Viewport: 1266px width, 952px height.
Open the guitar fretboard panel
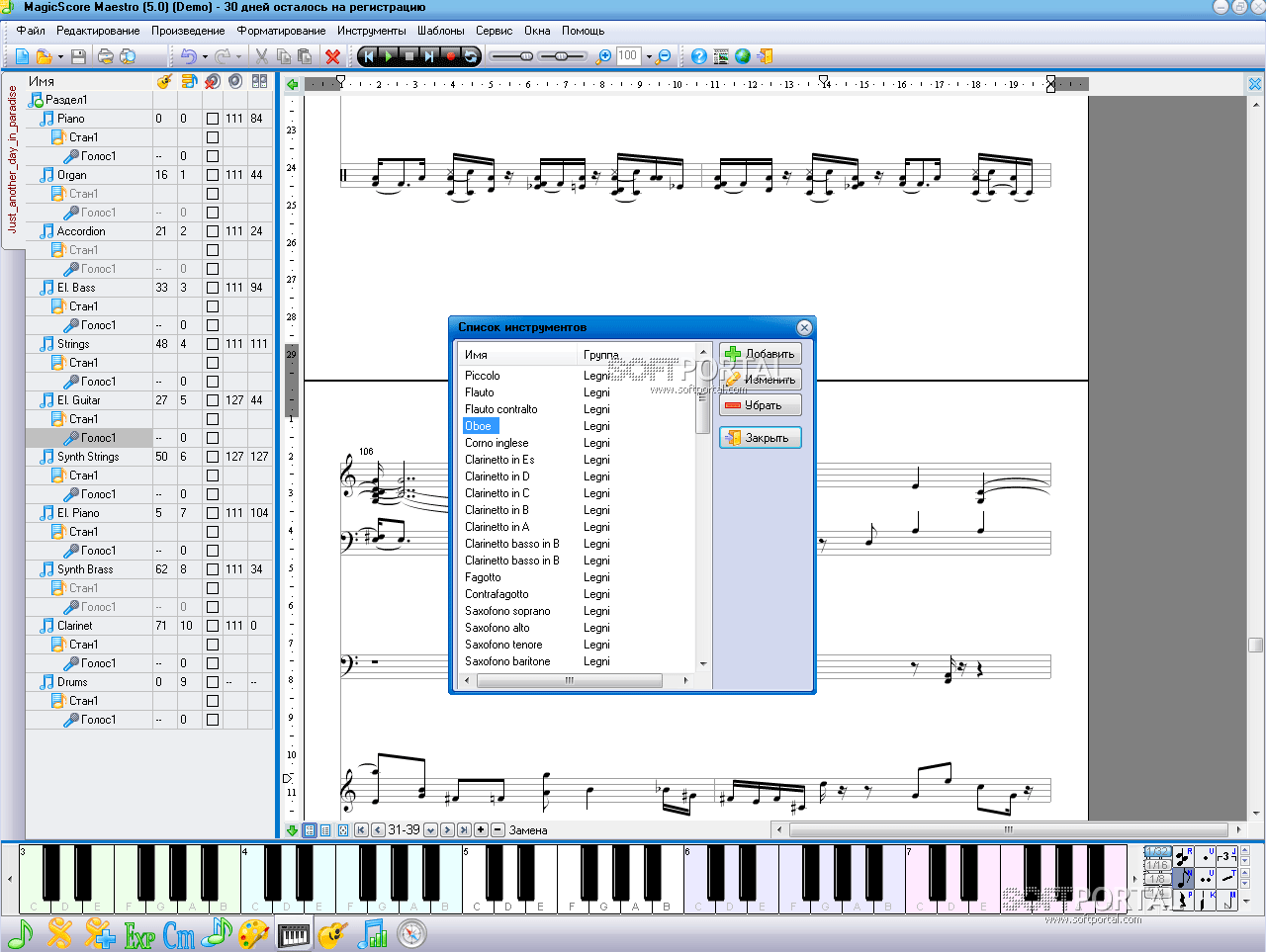(332, 933)
